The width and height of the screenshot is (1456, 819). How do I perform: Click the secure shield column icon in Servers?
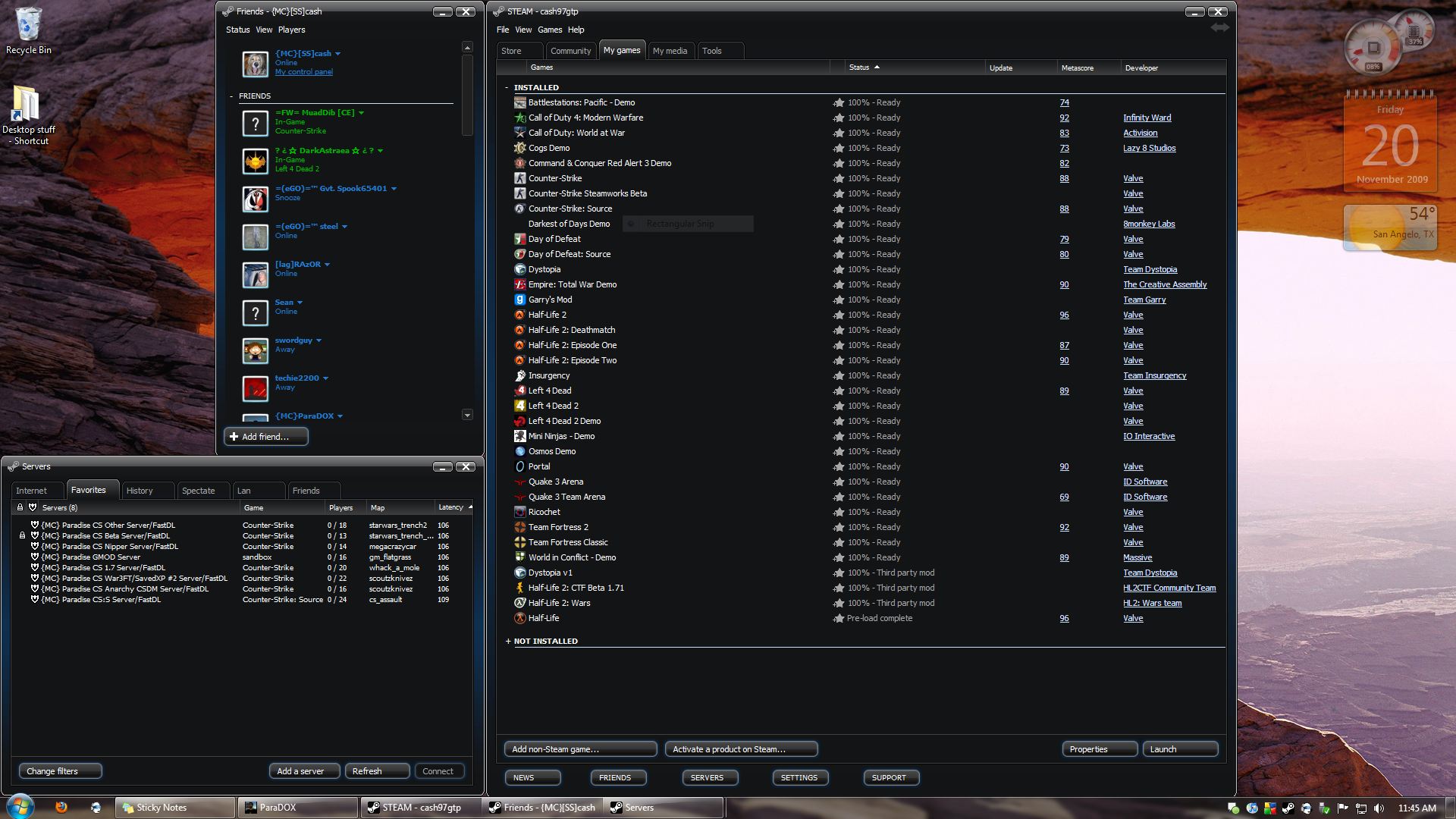[x=33, y=507]
